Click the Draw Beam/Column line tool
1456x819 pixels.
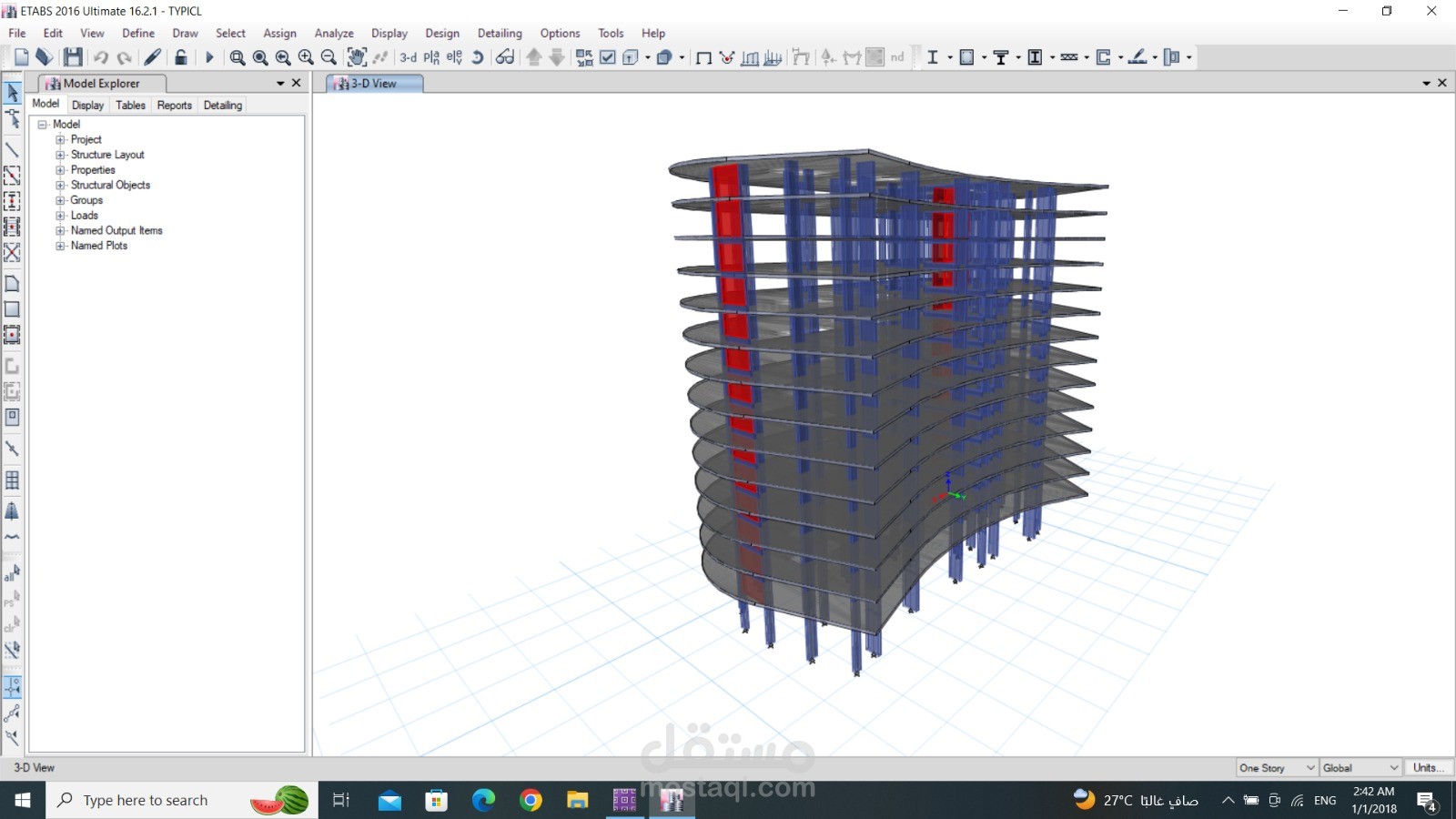[x=12, y=149]
